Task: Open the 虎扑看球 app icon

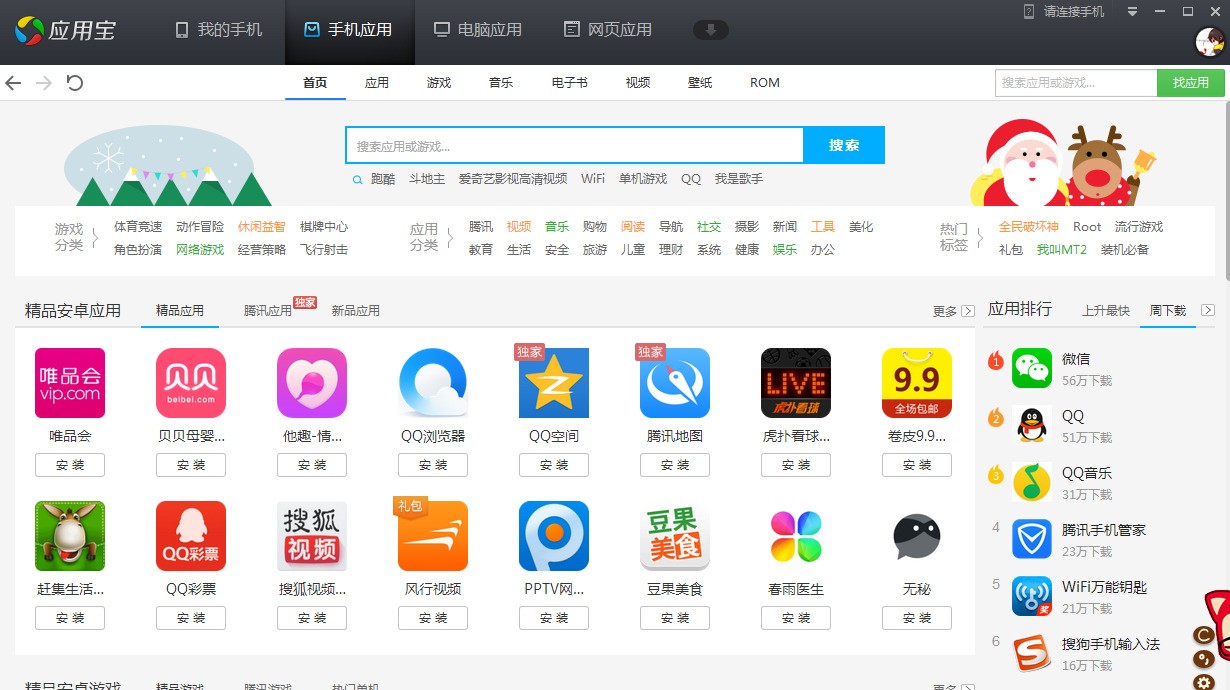Action: pyautogui.click(x=796, y=383)
